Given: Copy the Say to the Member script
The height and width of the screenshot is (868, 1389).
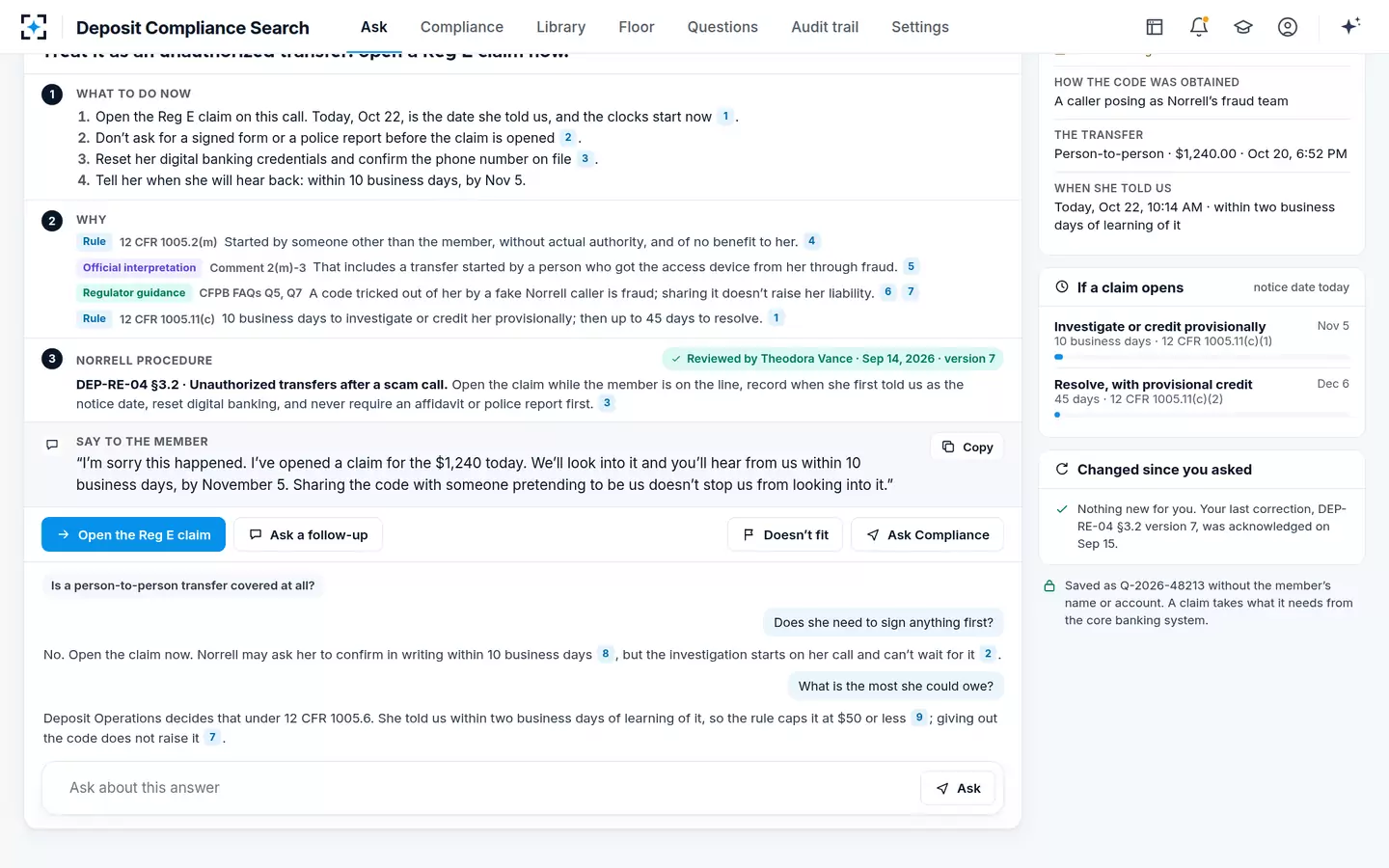Looking at the screenshot, I should (967, 447).
